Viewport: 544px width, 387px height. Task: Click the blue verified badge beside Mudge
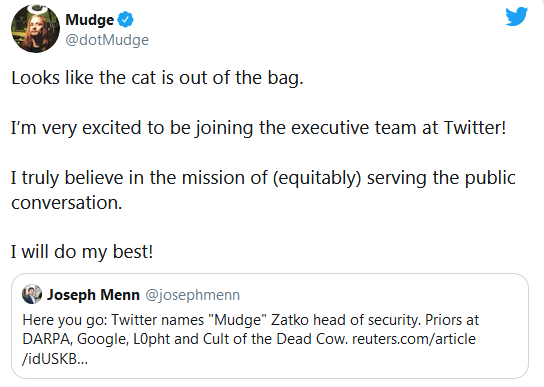[125, 19]
